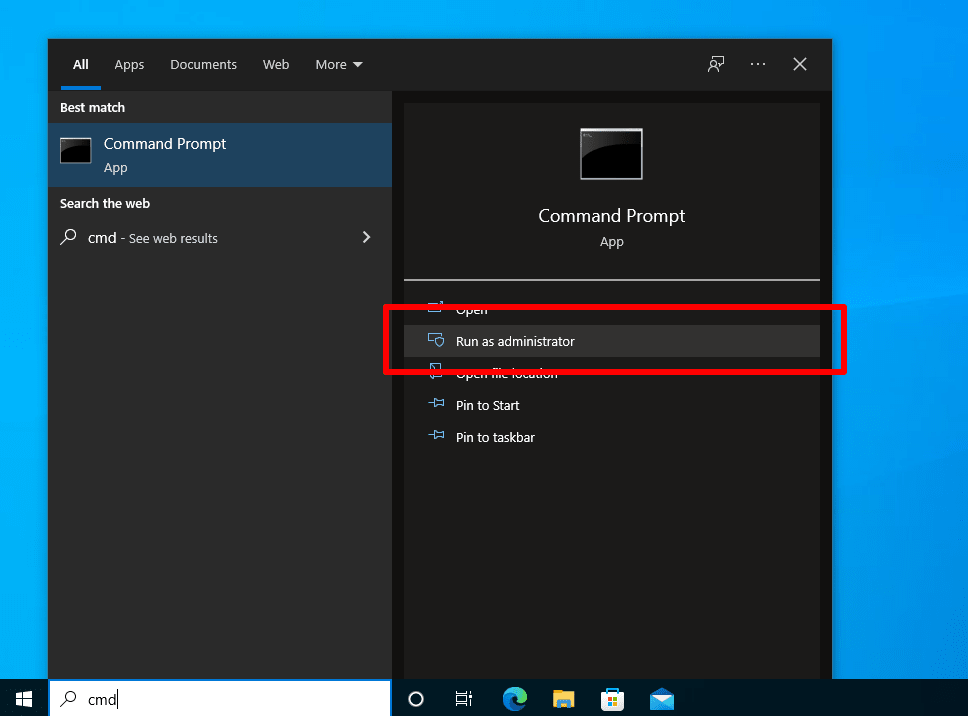Screen dimensions: 968x716
Task: Click the large Command Prompt preview icon
Action: point(611,154)
